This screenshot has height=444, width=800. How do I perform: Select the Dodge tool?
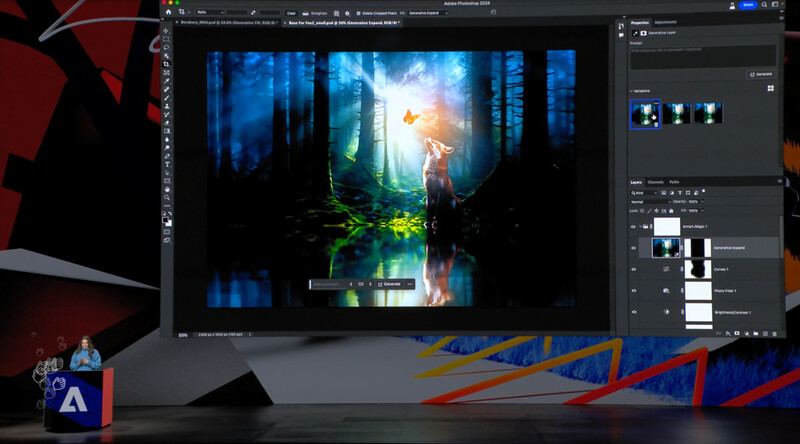pyautogui.click(x=166, y=148)
